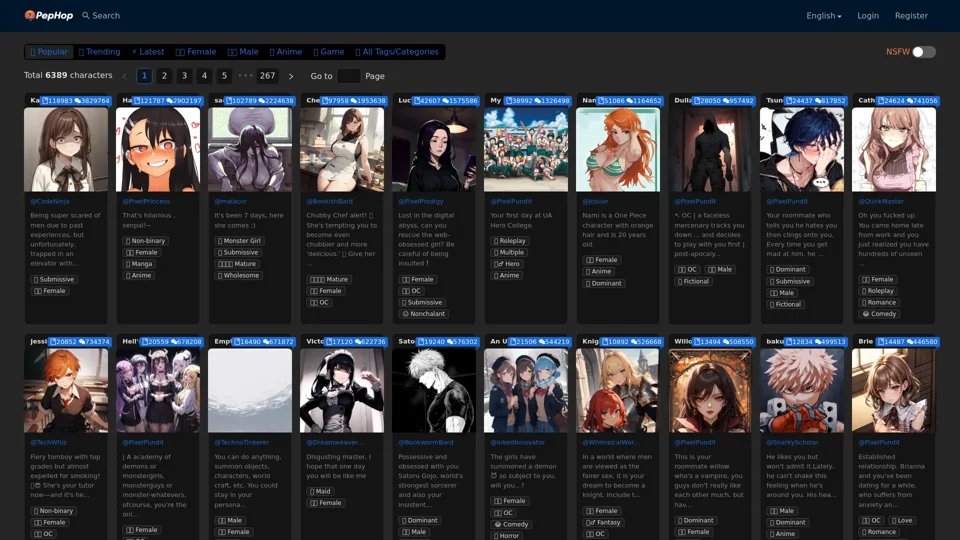This screenshot has height=540, width=960.
Task: Select page 4 in pagination
Action: (204, 76)
